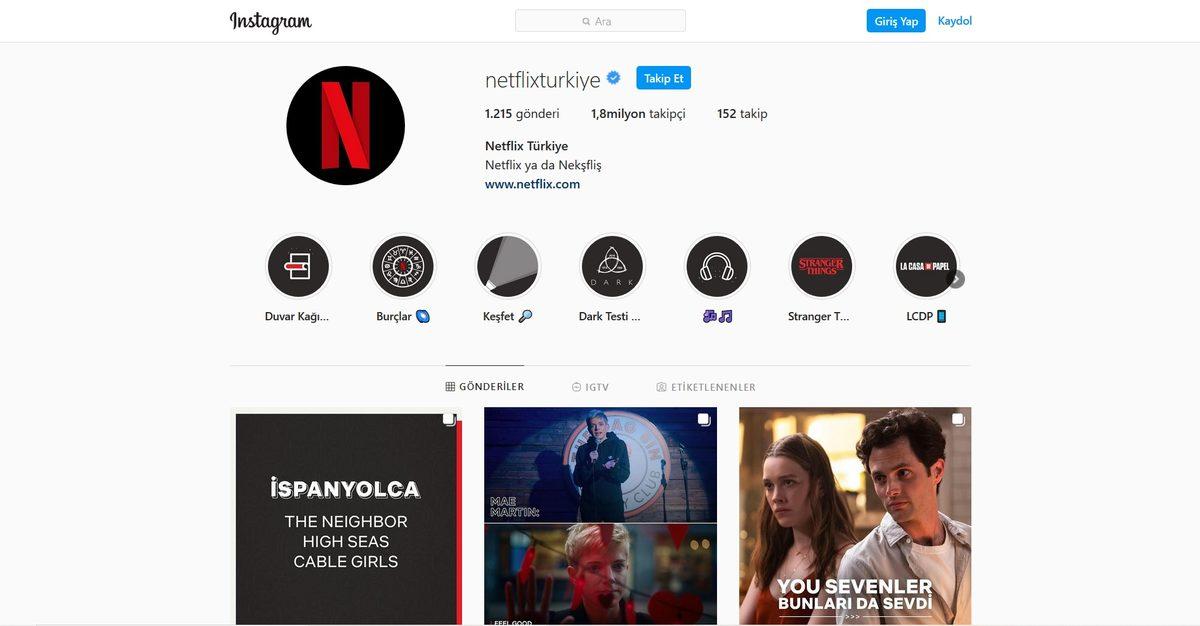Select the GÖNDERİLER tab
The image size is (1200, 626).
pos(484,386)
